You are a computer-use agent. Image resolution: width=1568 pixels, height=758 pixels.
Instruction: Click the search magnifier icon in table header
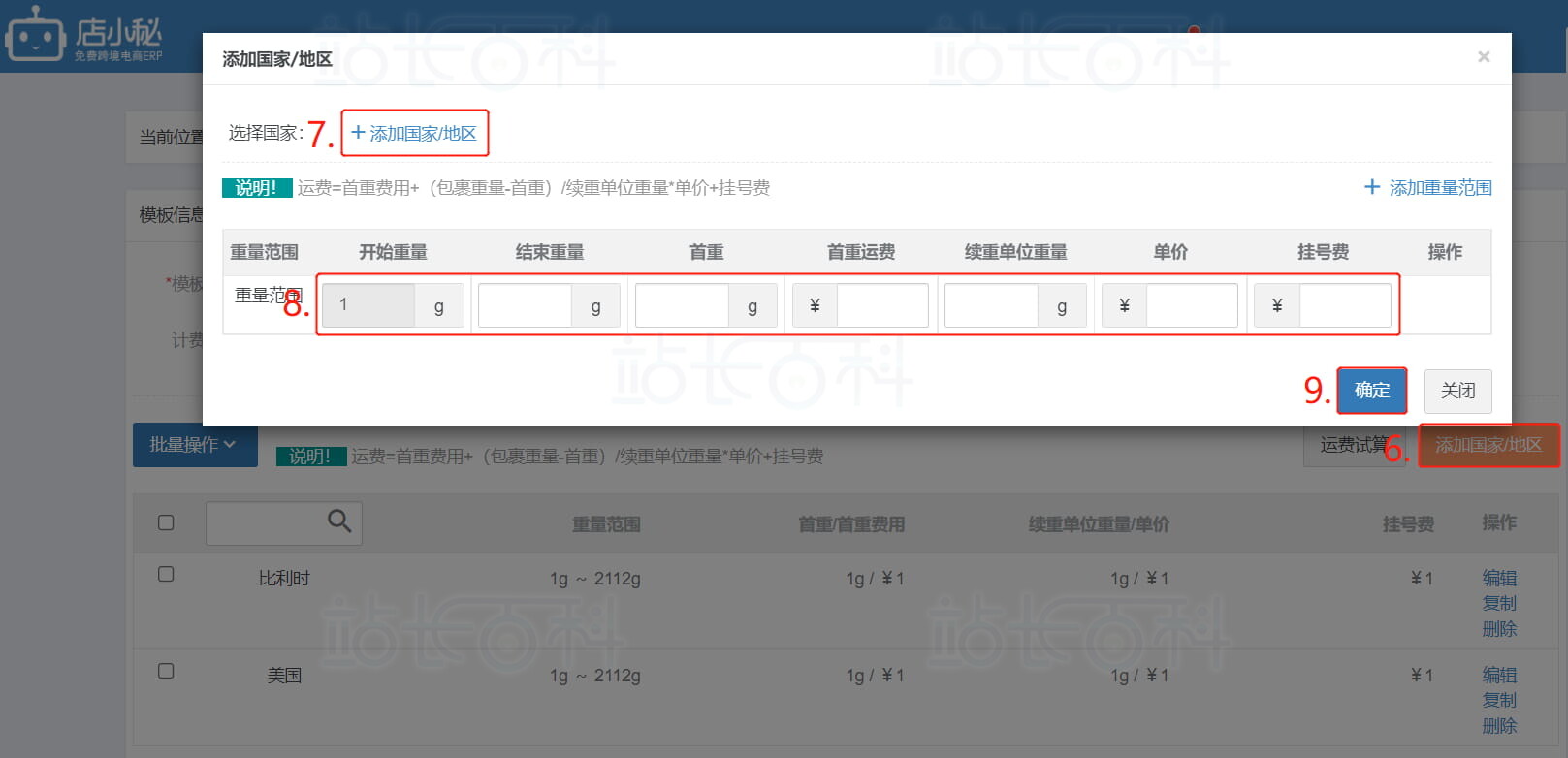tap(338, 521)
